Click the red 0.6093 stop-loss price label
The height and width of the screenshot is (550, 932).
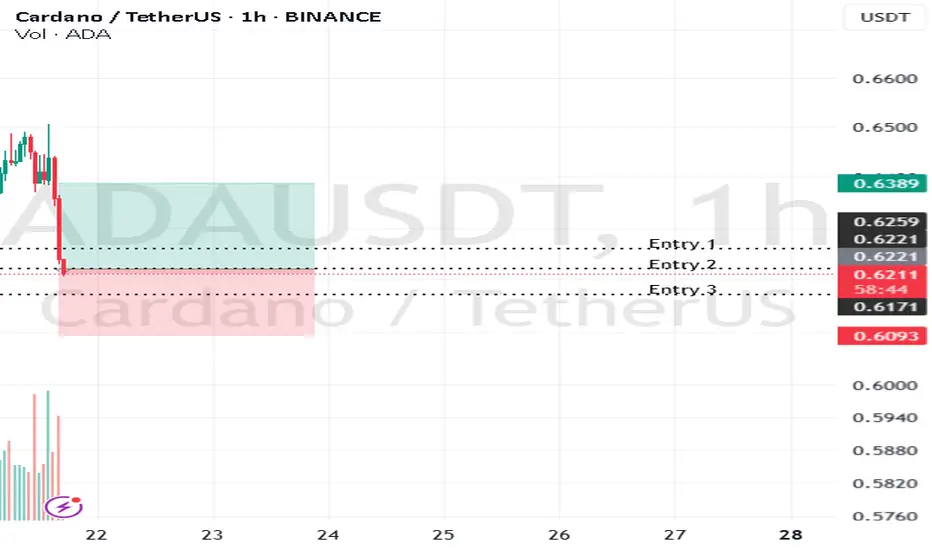[x=882, y=336]
